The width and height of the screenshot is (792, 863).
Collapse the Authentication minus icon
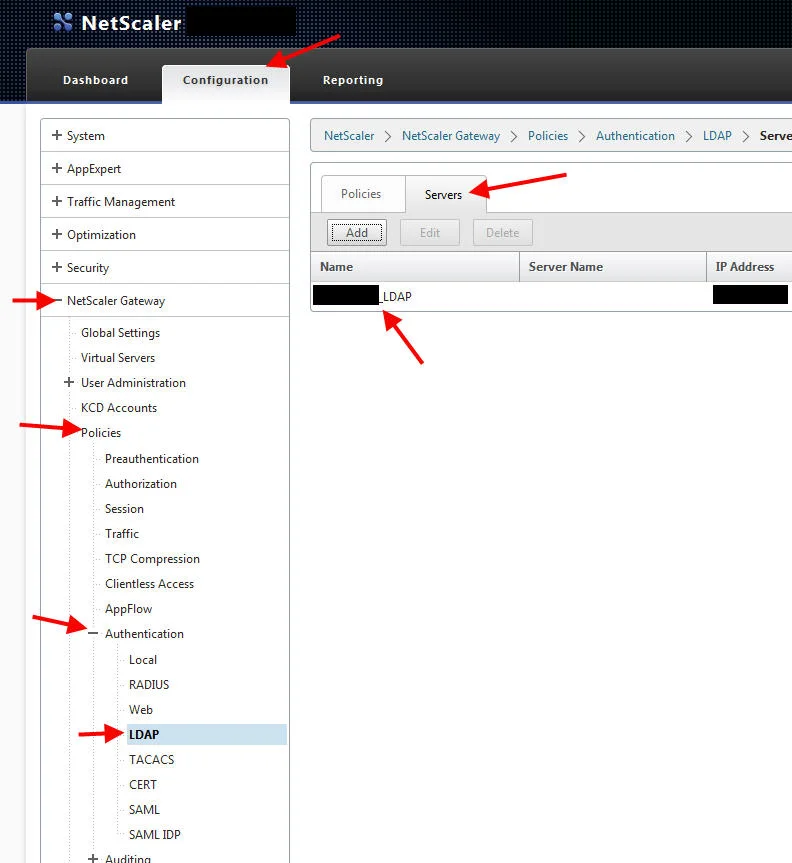click(92, 633)
